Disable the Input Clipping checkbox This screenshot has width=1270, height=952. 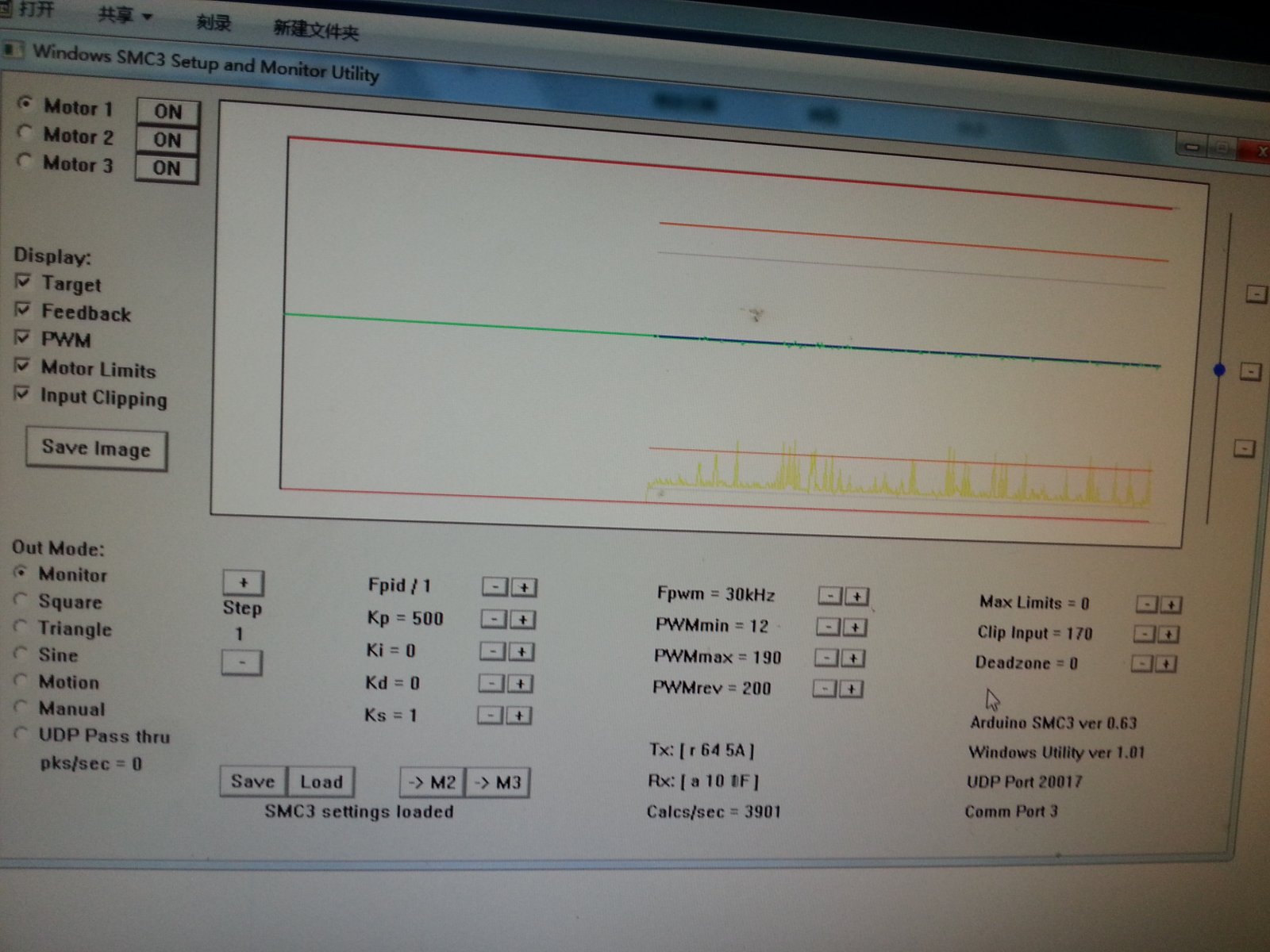[21, 393]
